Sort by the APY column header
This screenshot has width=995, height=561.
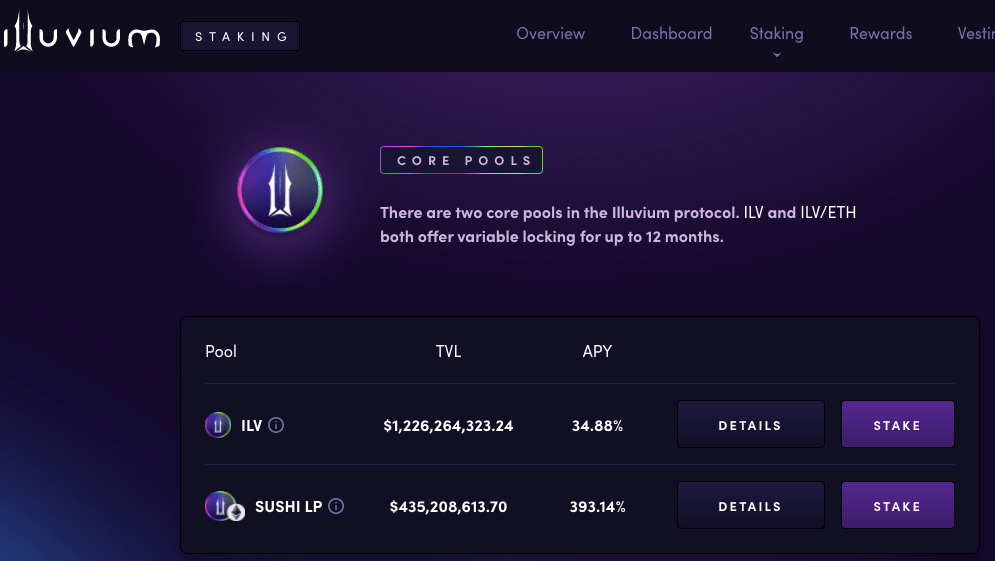point(597,352)
